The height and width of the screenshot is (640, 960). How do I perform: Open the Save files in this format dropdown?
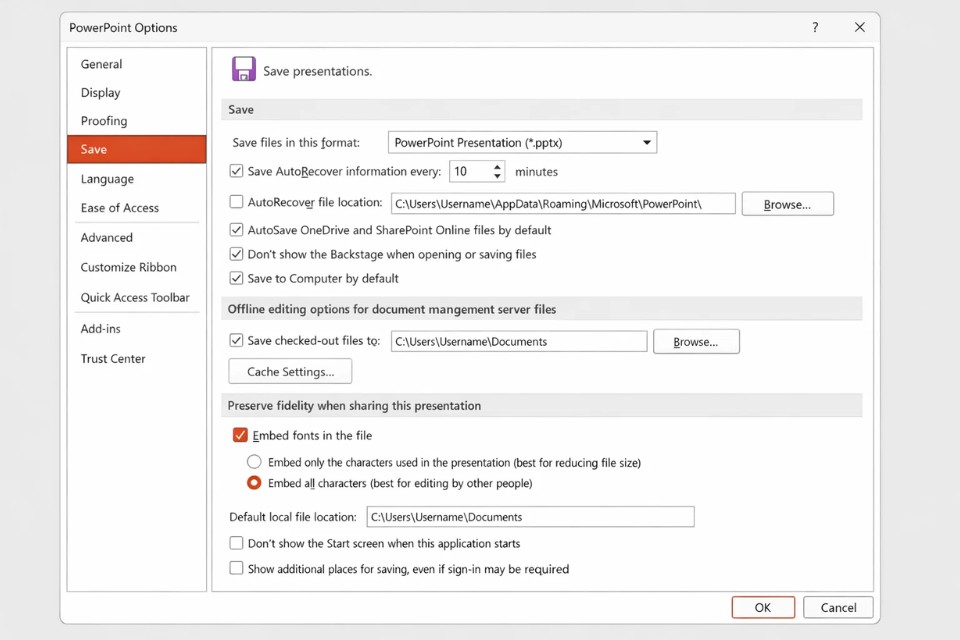point(645,141)
